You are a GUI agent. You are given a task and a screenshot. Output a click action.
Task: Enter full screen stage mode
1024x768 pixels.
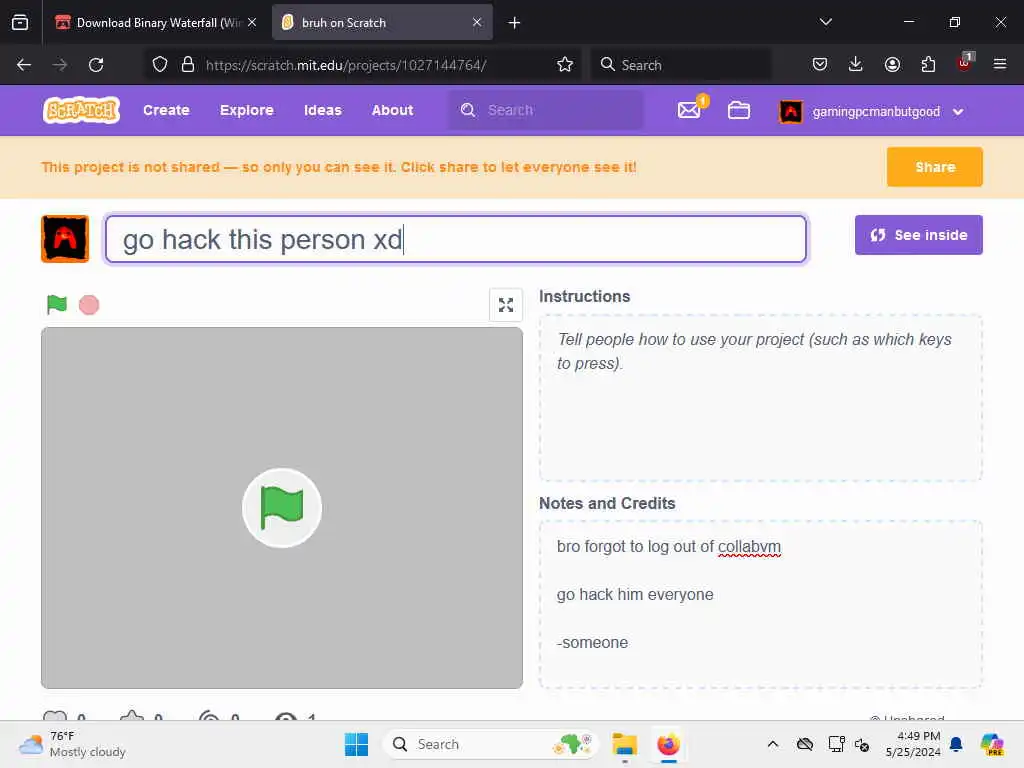[x=505, y=305]
